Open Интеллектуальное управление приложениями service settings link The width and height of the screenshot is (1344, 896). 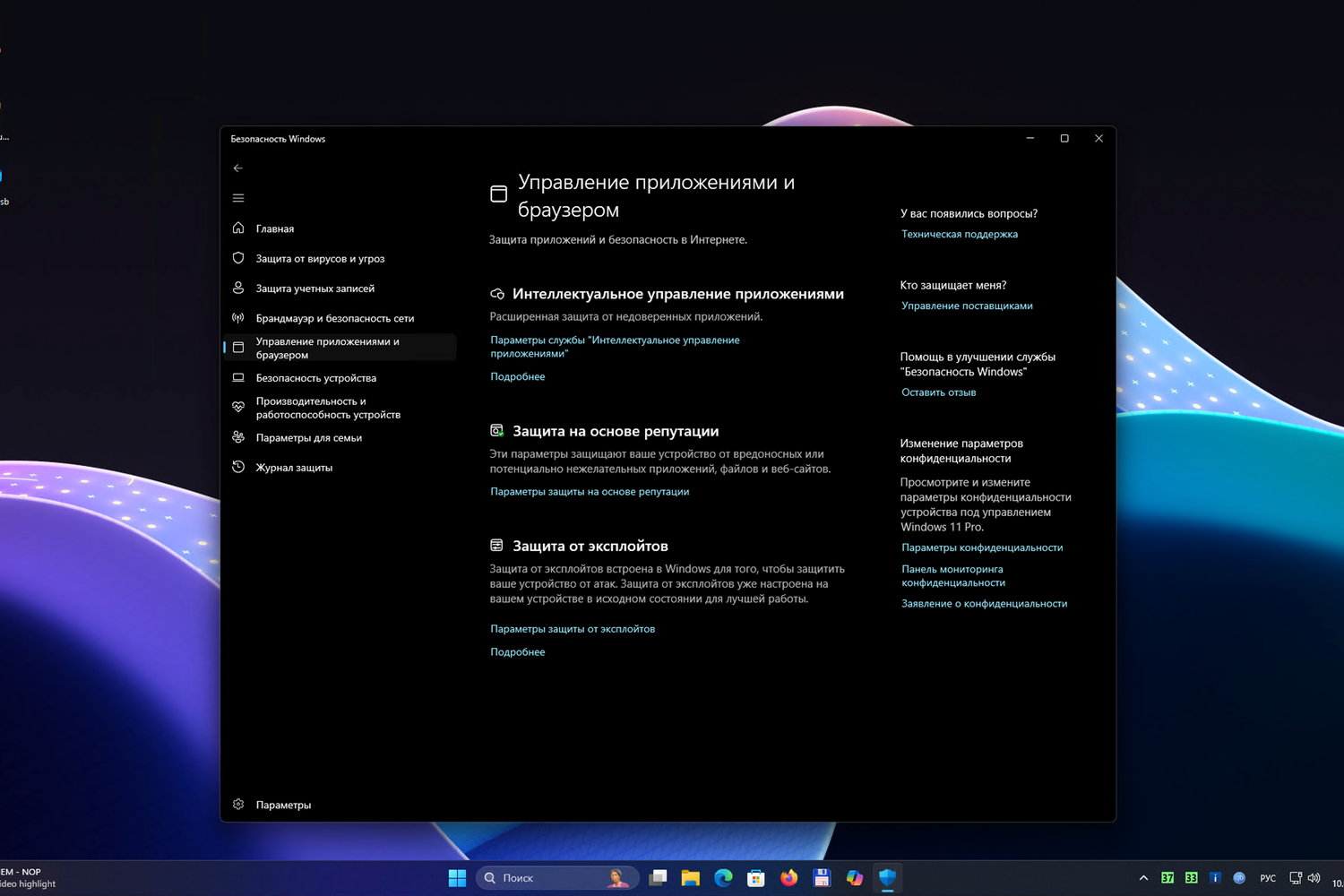[x=615, y=347]
